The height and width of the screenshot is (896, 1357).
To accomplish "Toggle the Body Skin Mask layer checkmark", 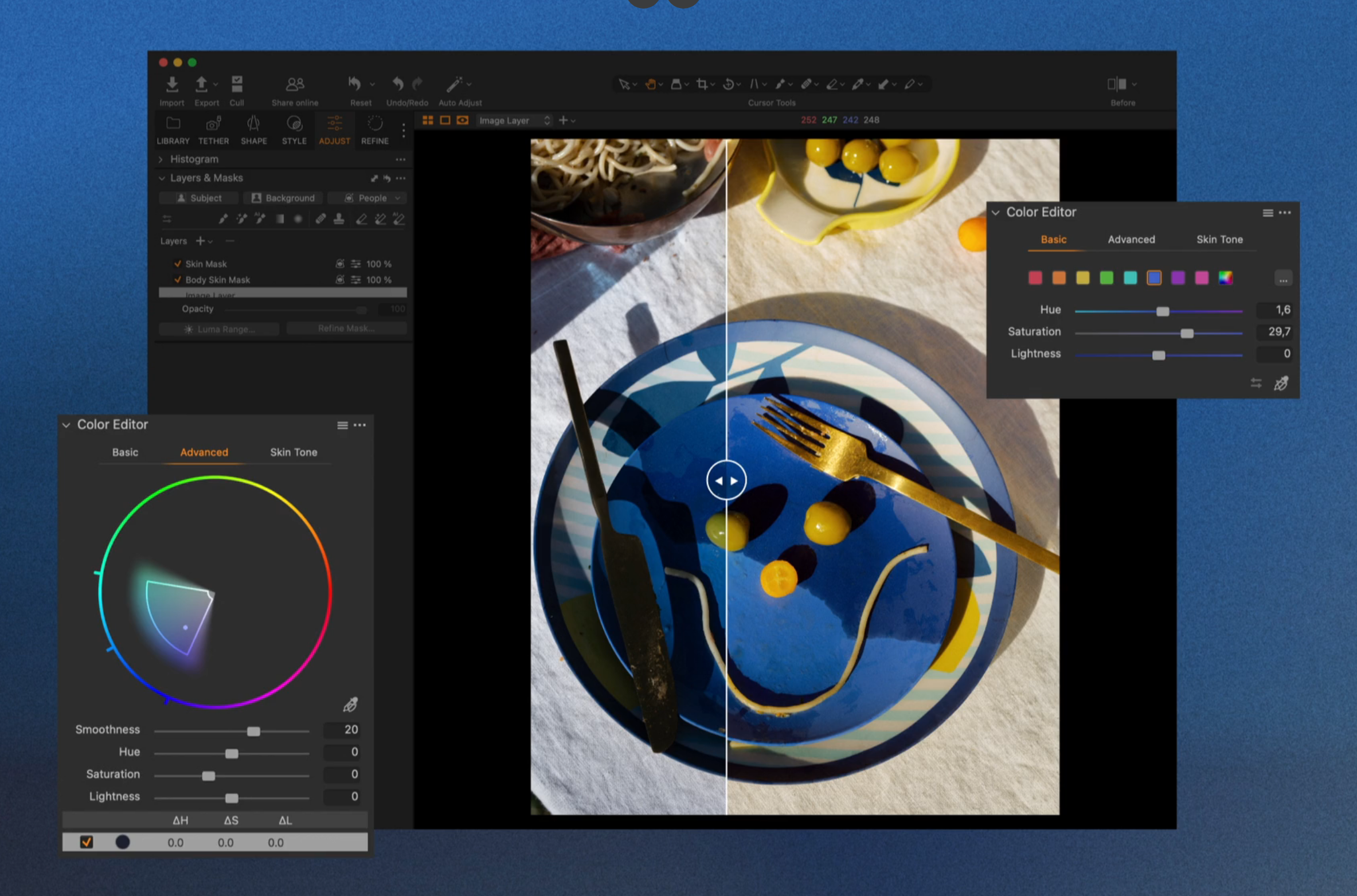I will pos(177,280).
